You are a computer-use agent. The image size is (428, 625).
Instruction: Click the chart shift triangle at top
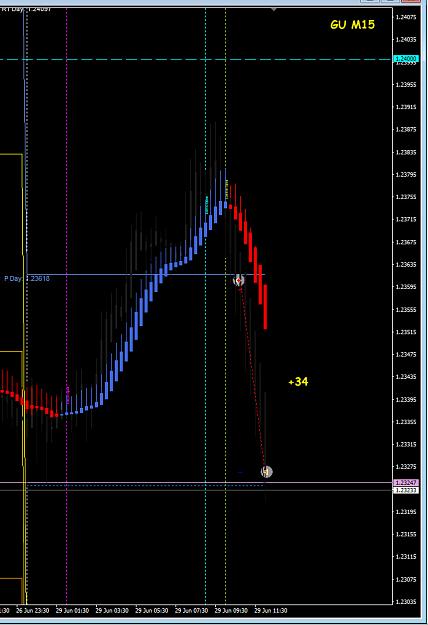[x=273, y=9]
